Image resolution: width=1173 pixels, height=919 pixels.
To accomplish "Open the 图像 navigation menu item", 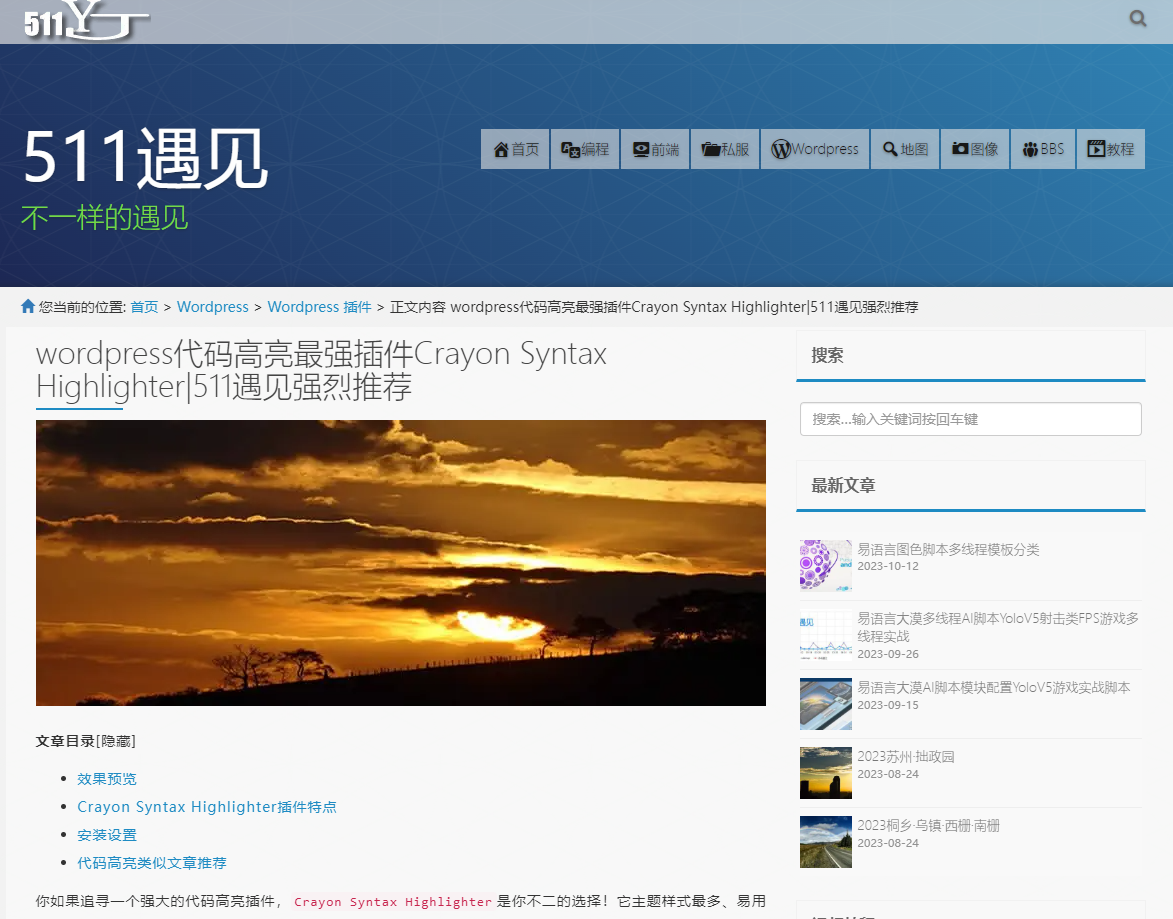I will point(975,149).
